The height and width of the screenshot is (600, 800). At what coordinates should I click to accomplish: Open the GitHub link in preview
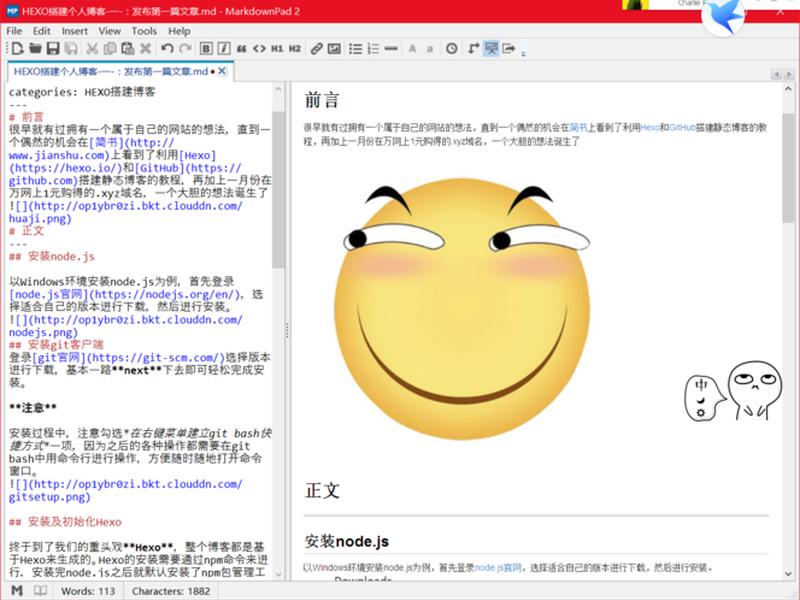(x=682, y=127)
